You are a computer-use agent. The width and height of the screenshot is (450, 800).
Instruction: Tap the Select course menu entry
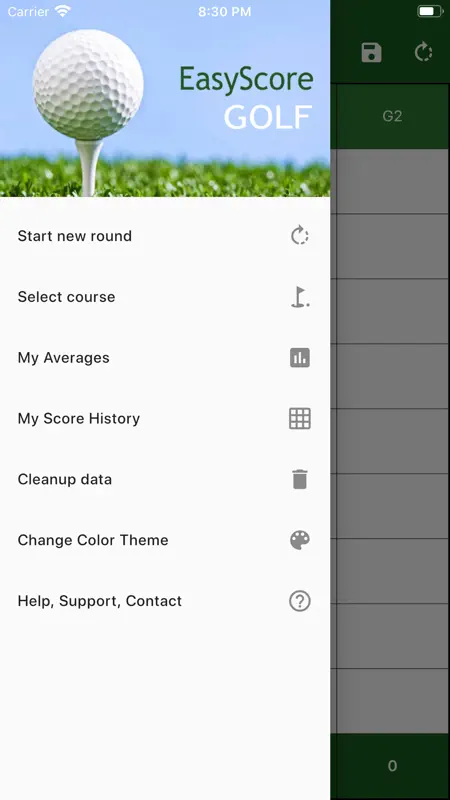[x=165, y=296]
